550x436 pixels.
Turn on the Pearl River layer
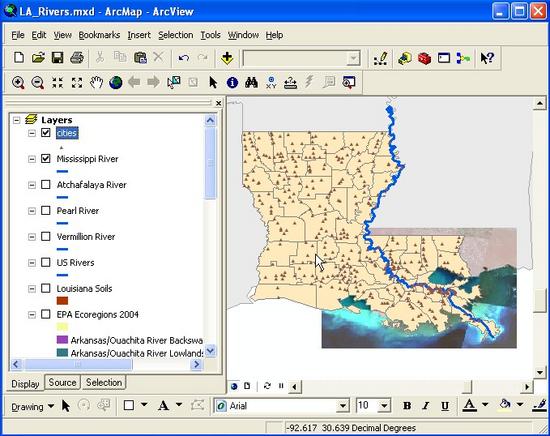[x=46, y=210]
